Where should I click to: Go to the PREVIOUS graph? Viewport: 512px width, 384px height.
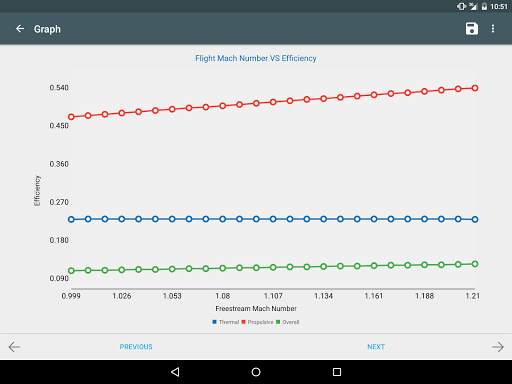pos(136,347)
